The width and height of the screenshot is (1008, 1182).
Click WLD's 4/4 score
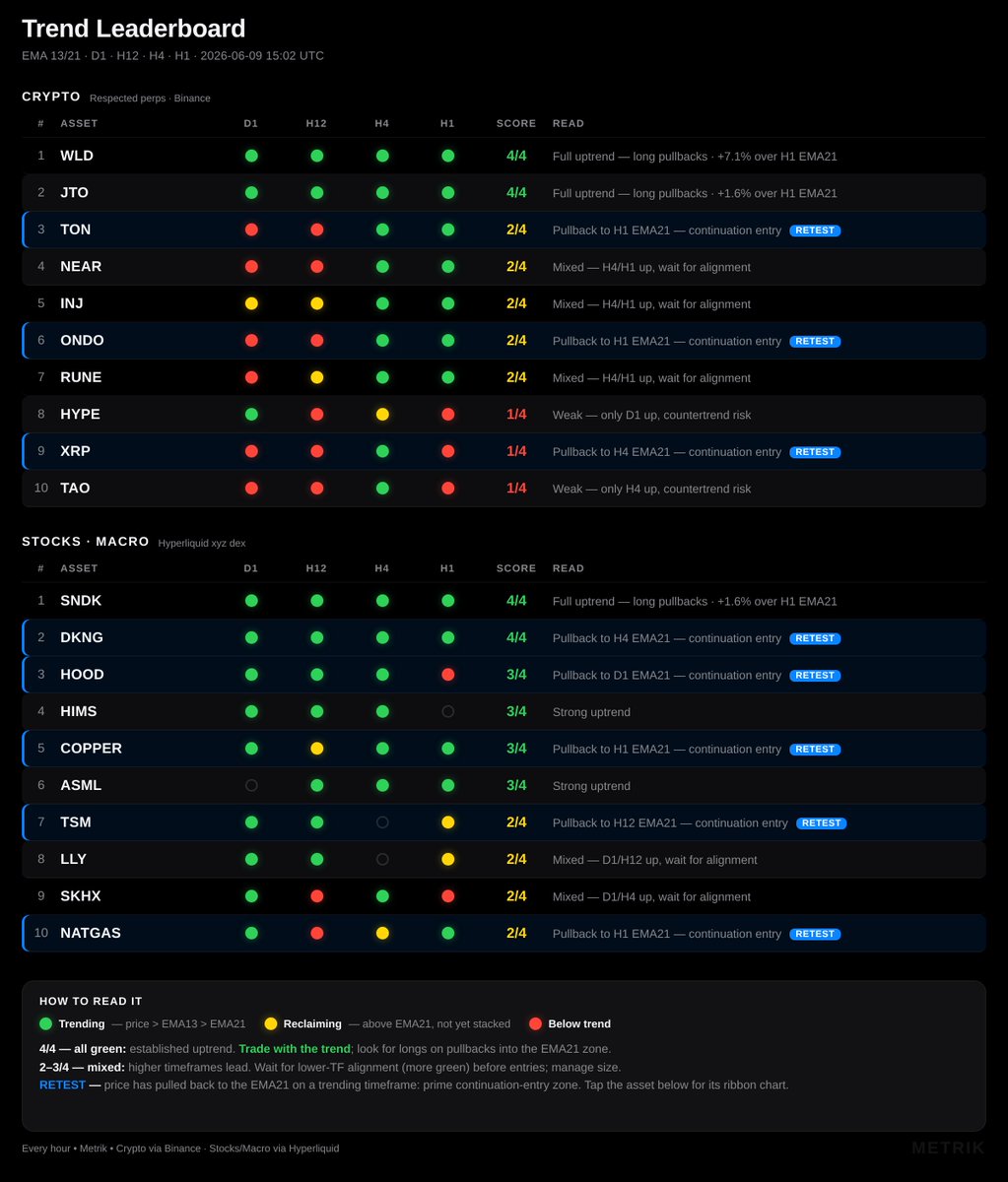(516, 156)
